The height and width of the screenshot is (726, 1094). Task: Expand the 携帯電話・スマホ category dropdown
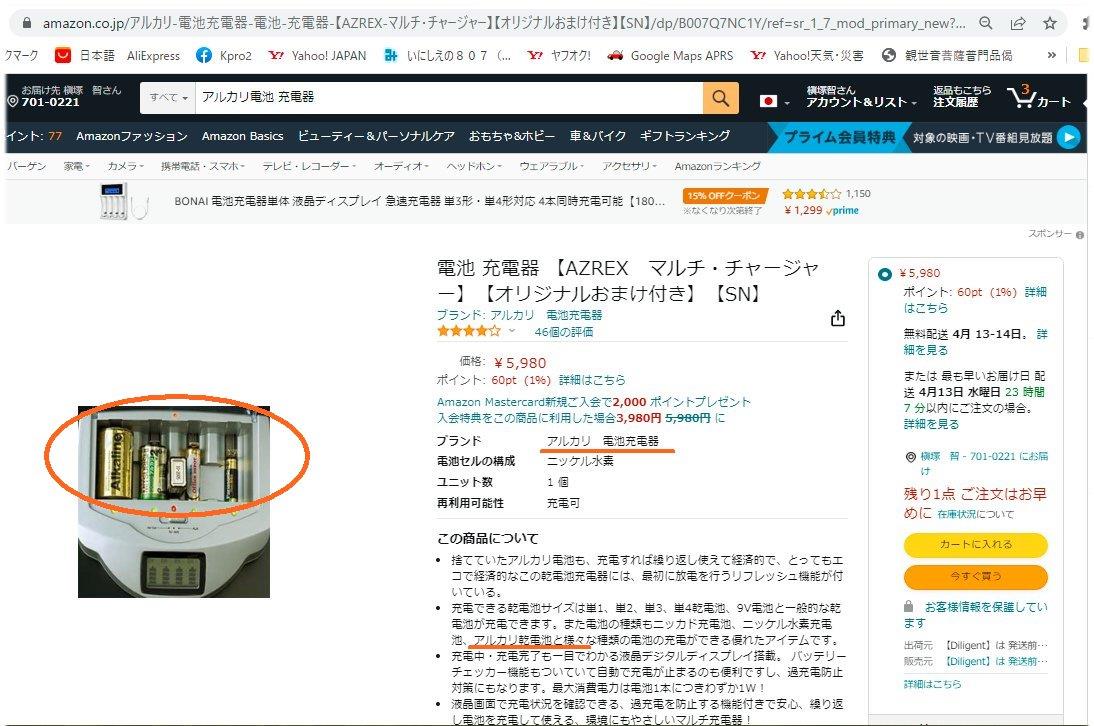click(x=203, y=166)
